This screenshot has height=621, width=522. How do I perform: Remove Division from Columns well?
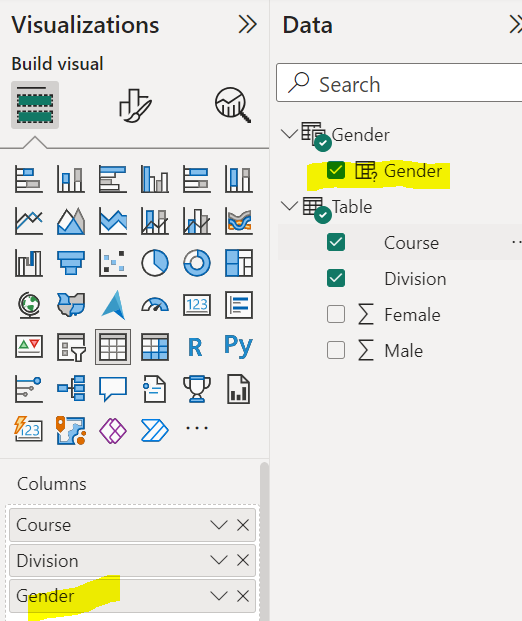[x=243, y=560]
